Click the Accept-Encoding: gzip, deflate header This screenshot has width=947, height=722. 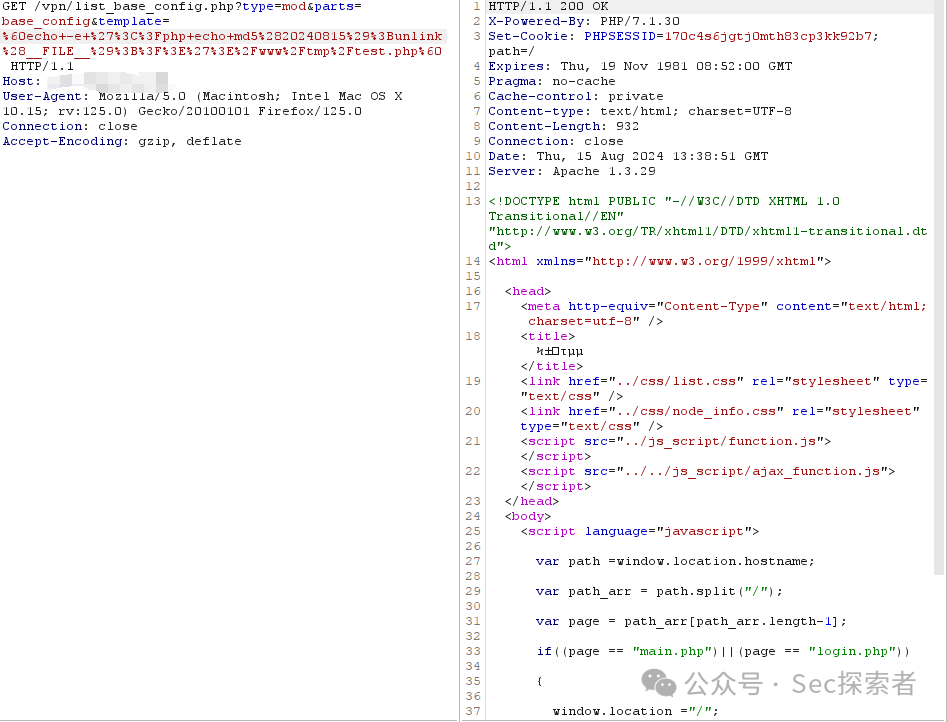coord(121,141)
